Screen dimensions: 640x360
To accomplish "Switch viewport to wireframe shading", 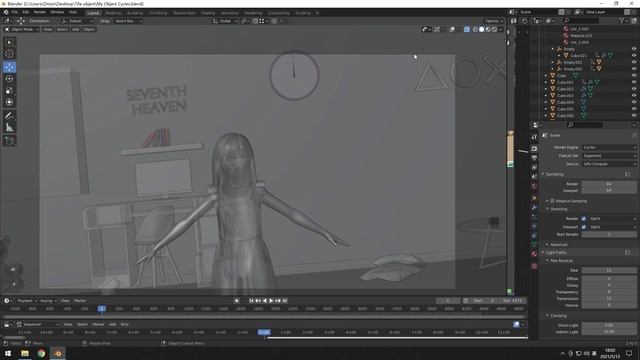I will pos(475,29).
